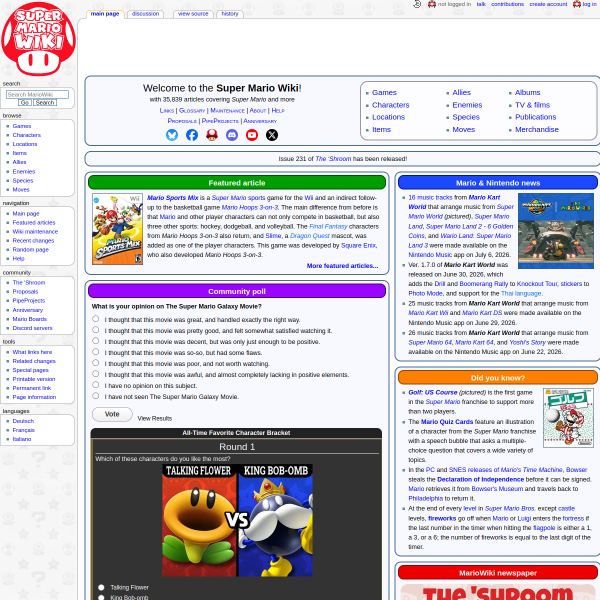Open the Discord social icon

(232, 135)
